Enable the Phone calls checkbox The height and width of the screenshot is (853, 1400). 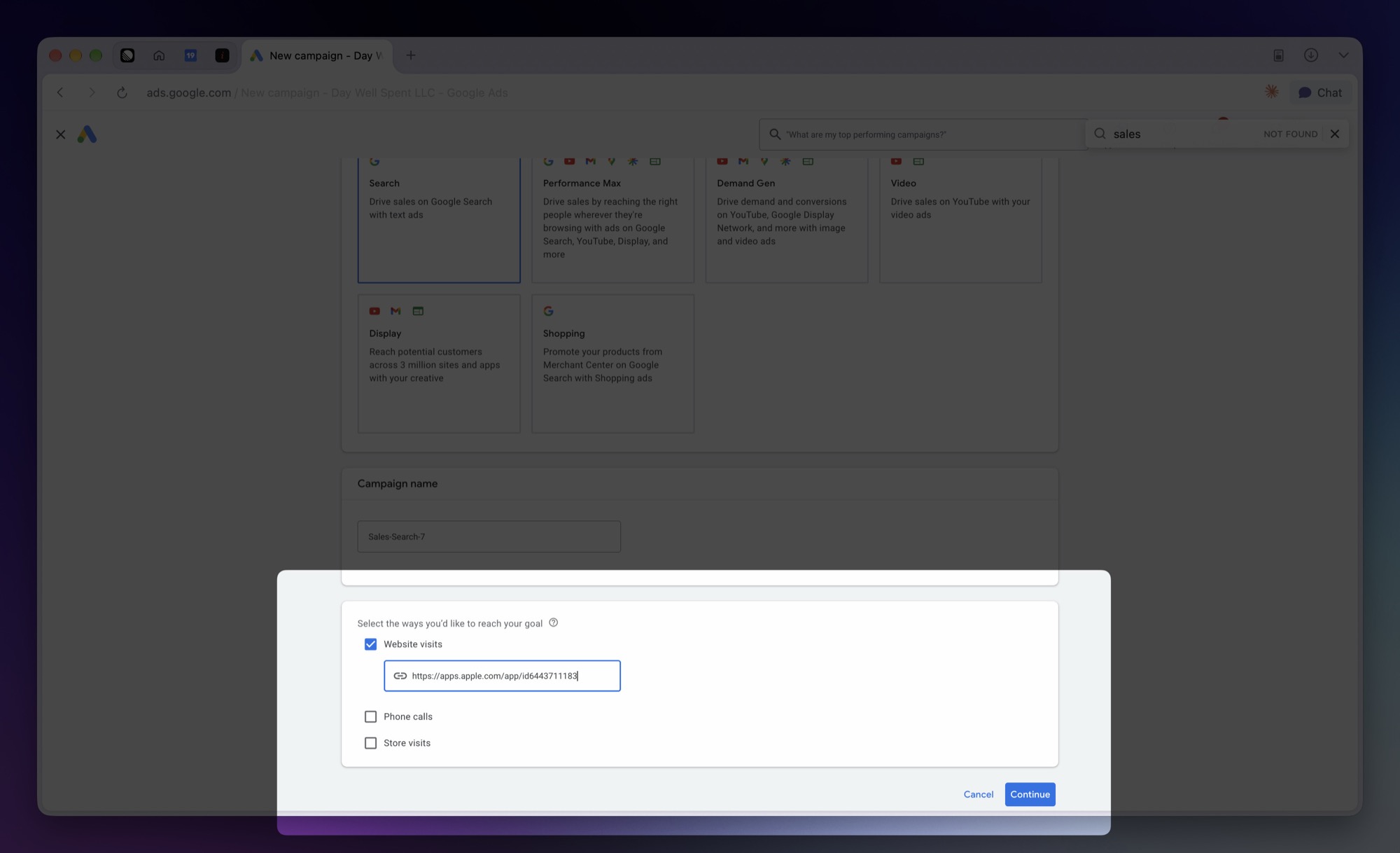[x=370, y=716]
